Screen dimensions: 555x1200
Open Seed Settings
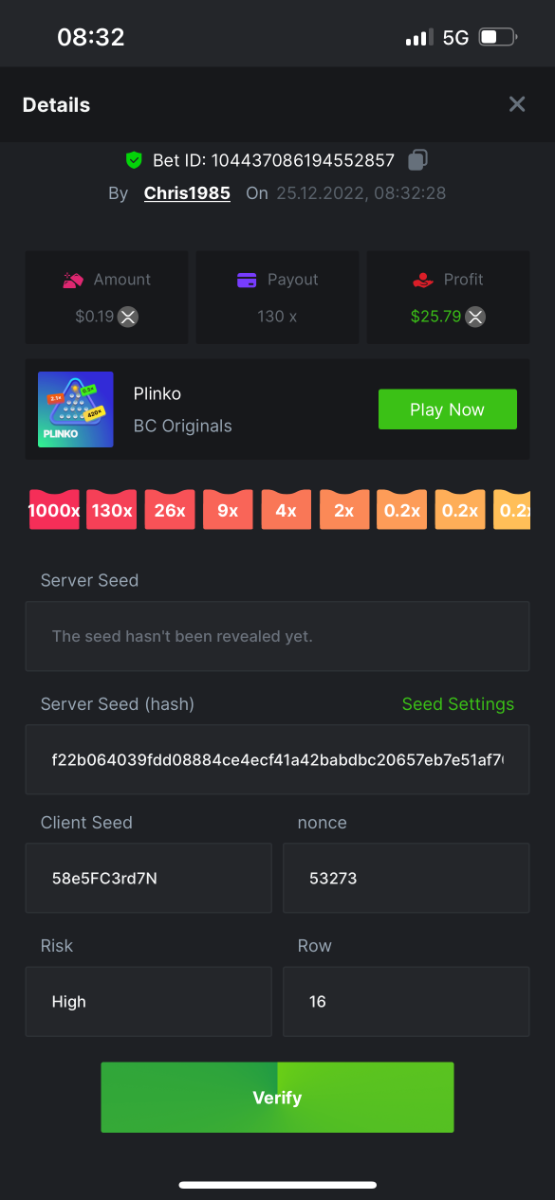click(458, 704)
